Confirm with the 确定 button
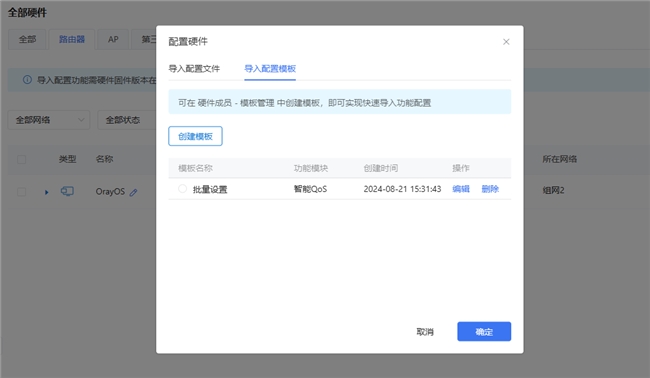 click(x=484, y=332)
